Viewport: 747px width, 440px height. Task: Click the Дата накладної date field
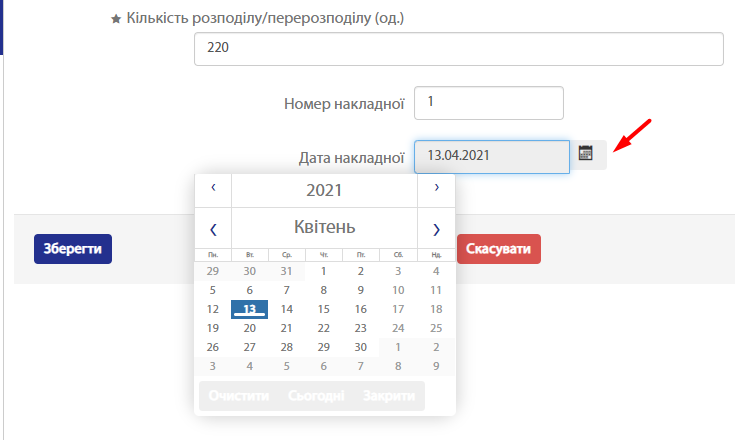click(491, 156)
